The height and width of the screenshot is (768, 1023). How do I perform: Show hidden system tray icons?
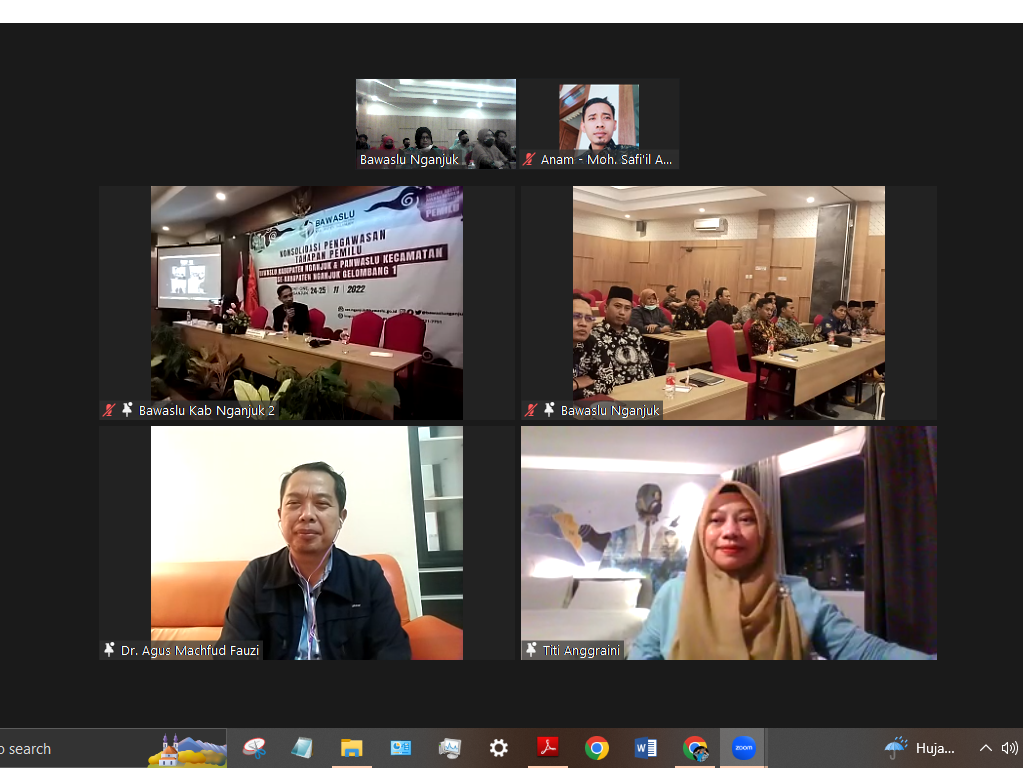[985, 748]
